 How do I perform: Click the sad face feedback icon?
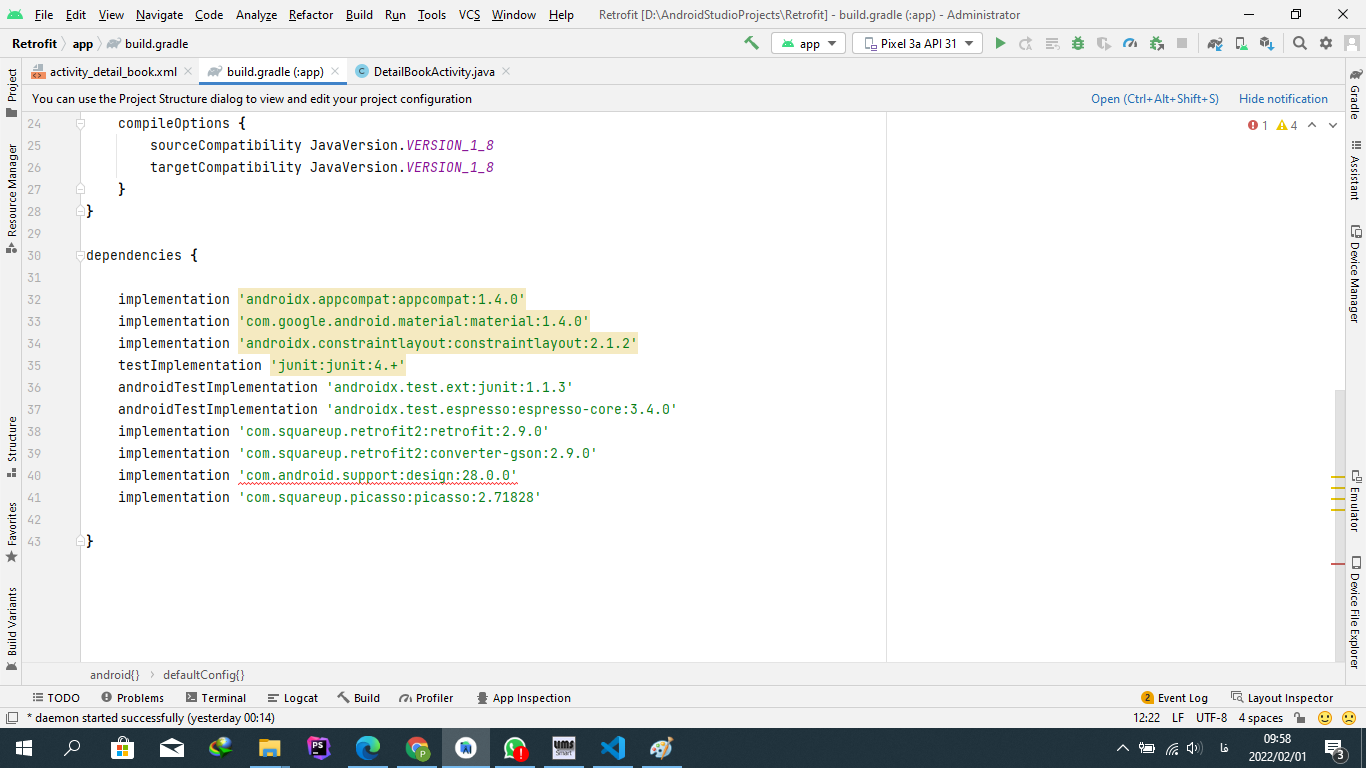(1348, 718)
